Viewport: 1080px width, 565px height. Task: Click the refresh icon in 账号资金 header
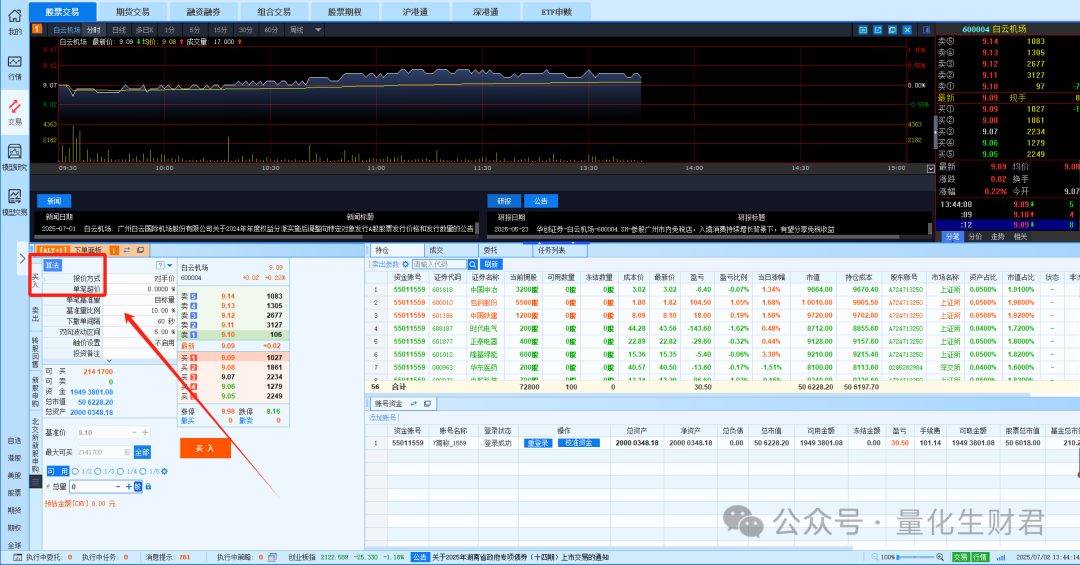point(414,404)
